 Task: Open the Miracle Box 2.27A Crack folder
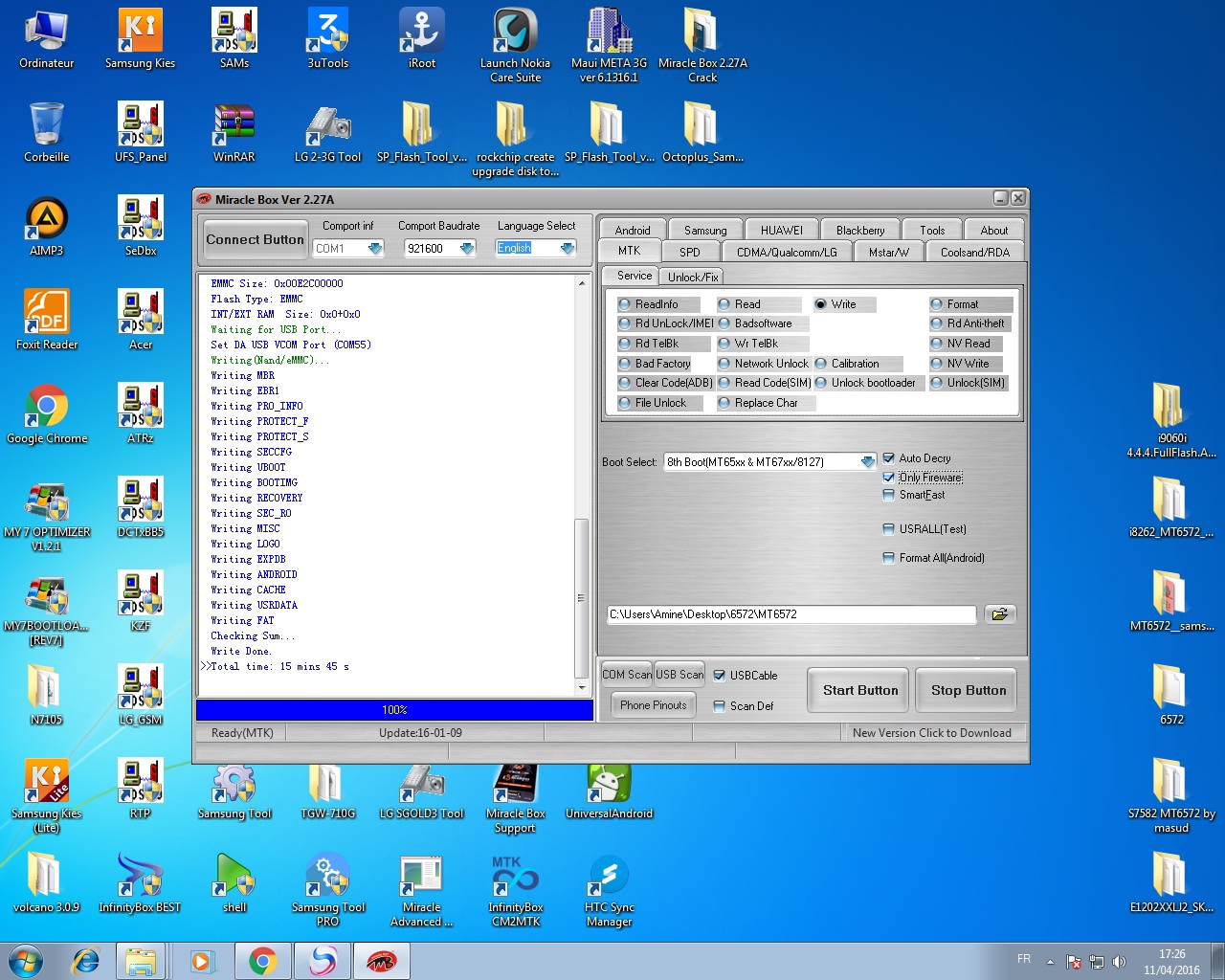pos(702,46)
